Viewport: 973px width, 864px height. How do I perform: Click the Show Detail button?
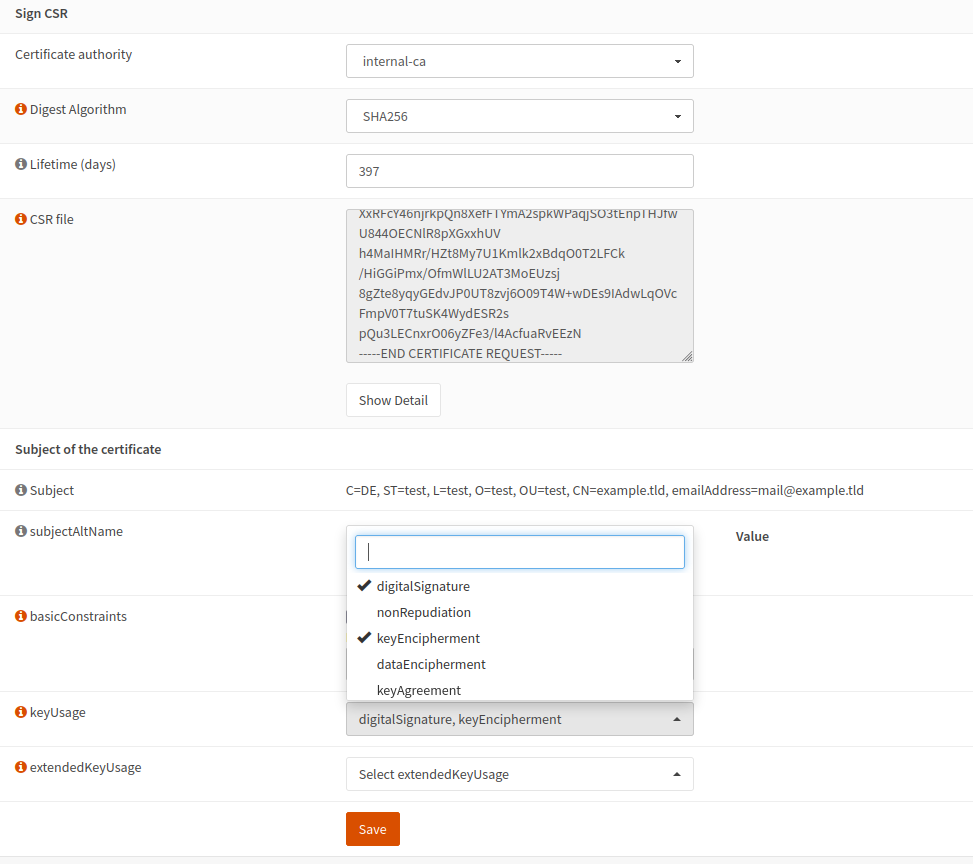pos(393,400)
